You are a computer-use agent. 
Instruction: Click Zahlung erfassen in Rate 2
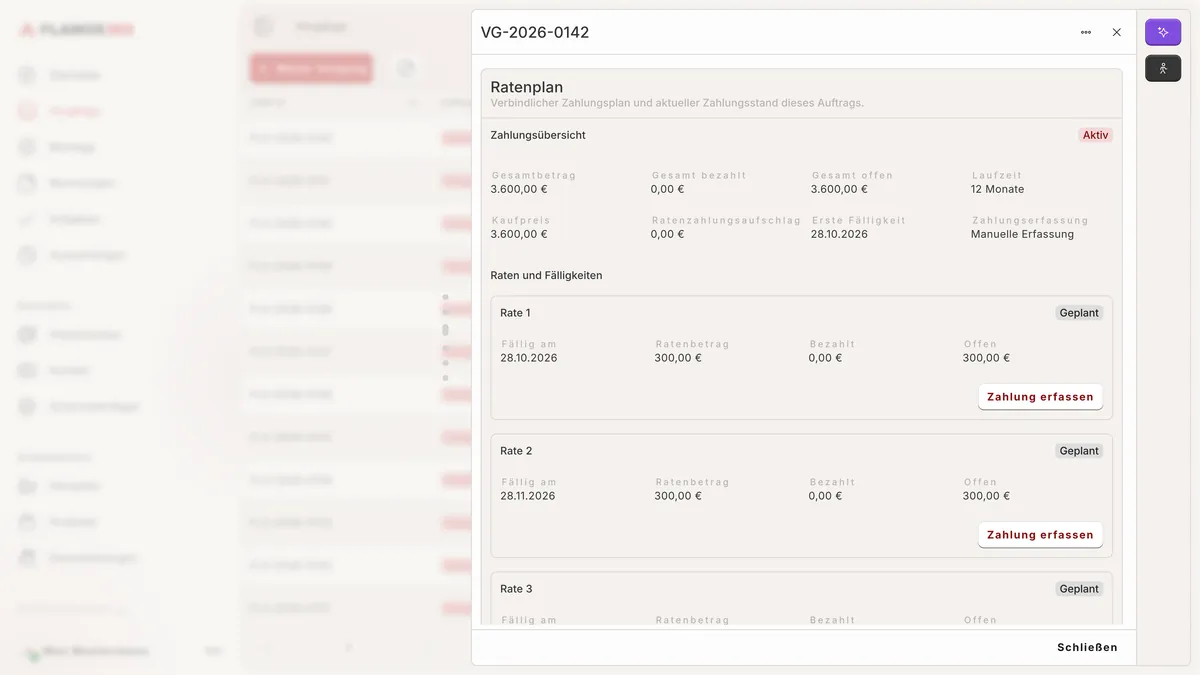1040,535
